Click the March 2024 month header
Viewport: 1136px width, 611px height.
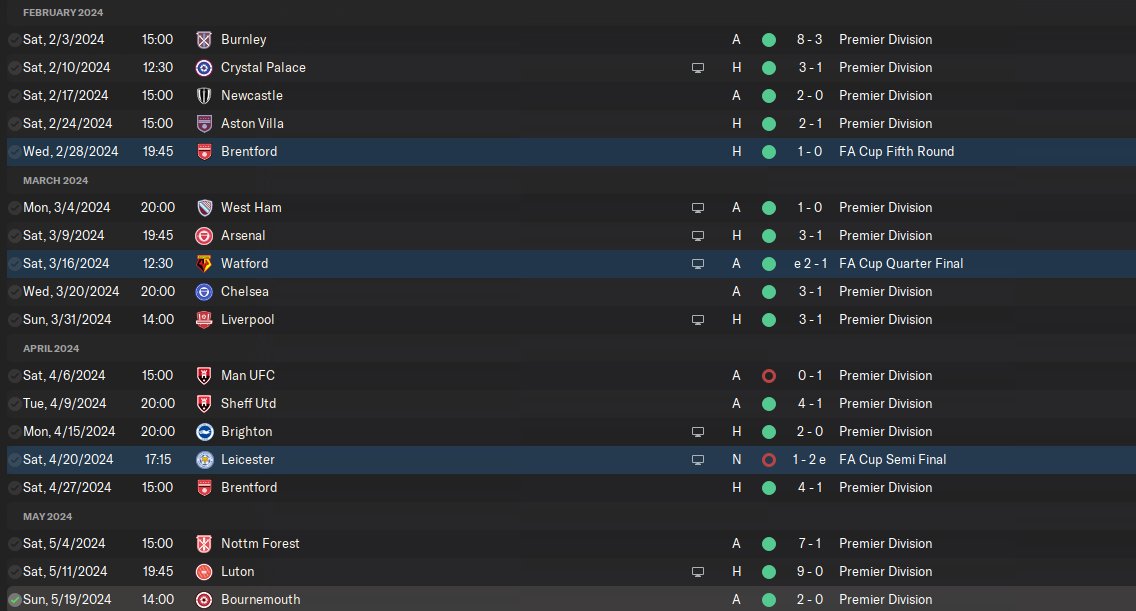point(56,180)
